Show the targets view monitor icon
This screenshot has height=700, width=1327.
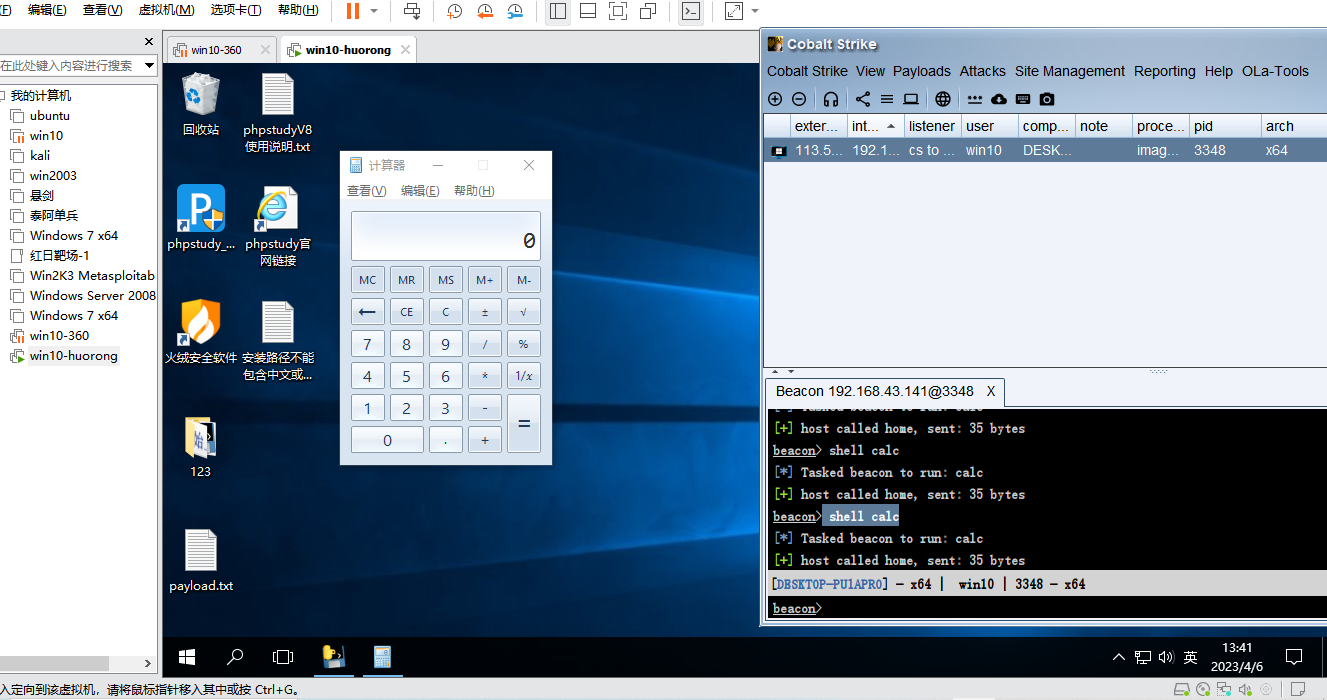tap(911, 99)
